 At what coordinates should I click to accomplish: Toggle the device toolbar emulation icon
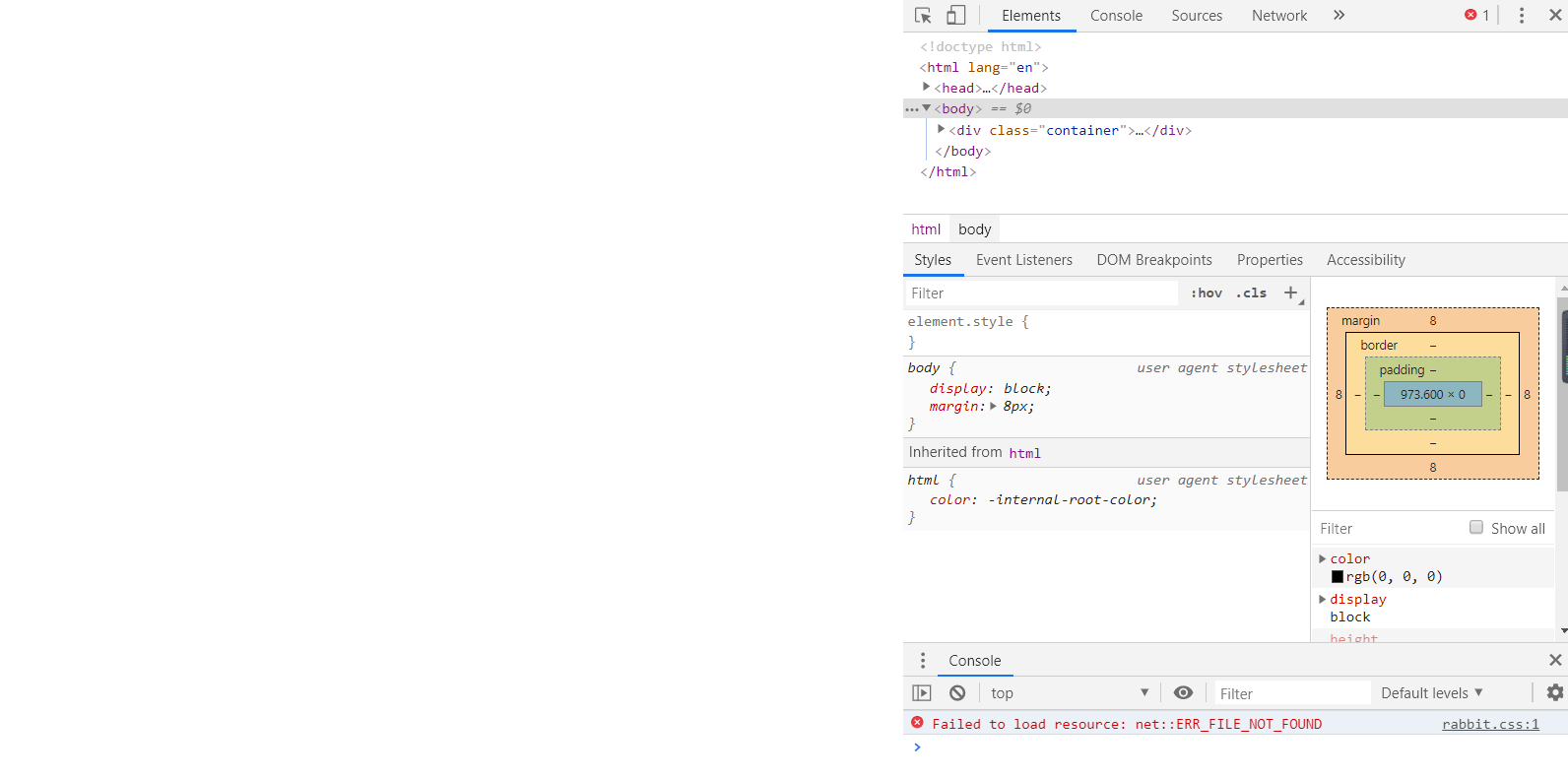955,16
